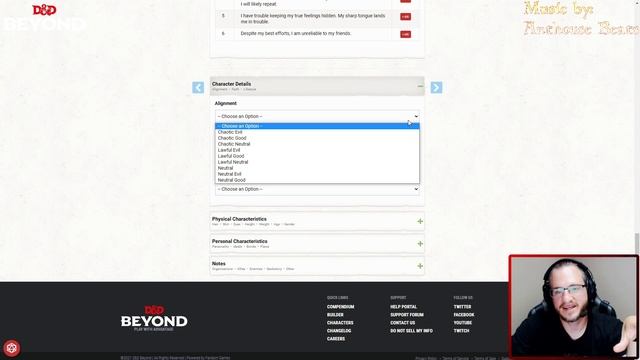Open the Compendium footer link

340,307
